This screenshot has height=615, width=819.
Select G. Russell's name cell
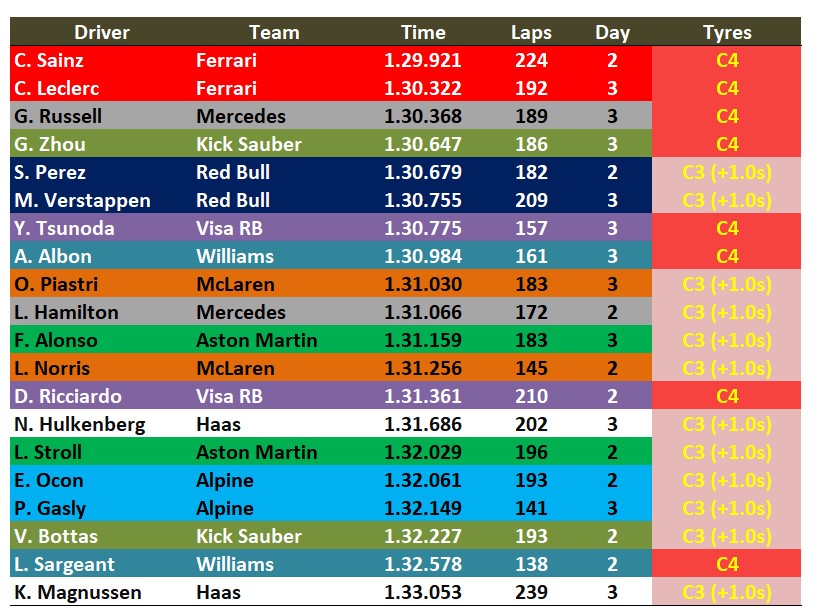tap(58, 116)
